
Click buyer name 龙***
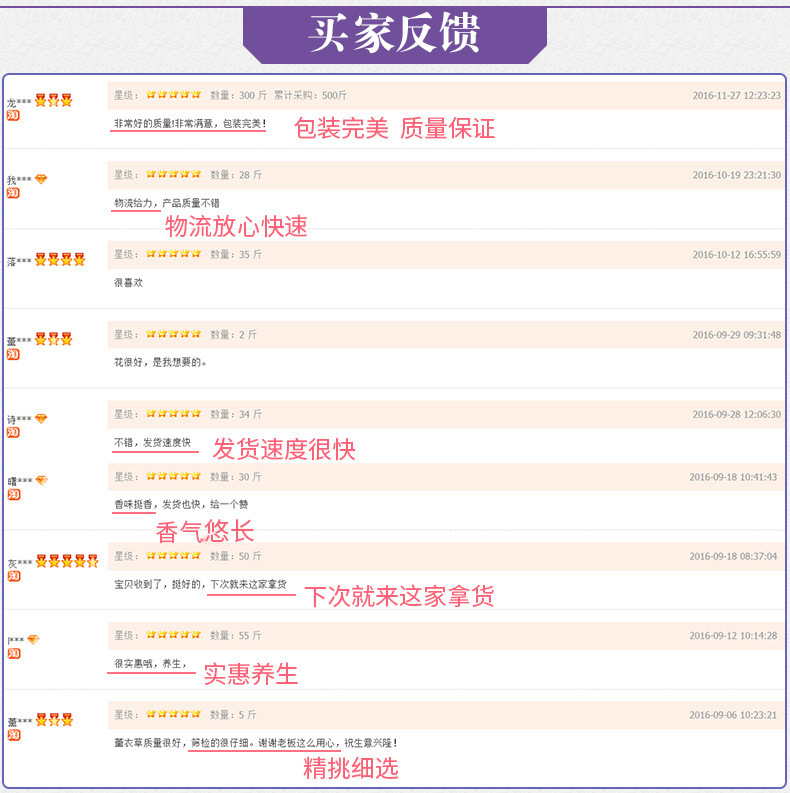pos(19,103)
